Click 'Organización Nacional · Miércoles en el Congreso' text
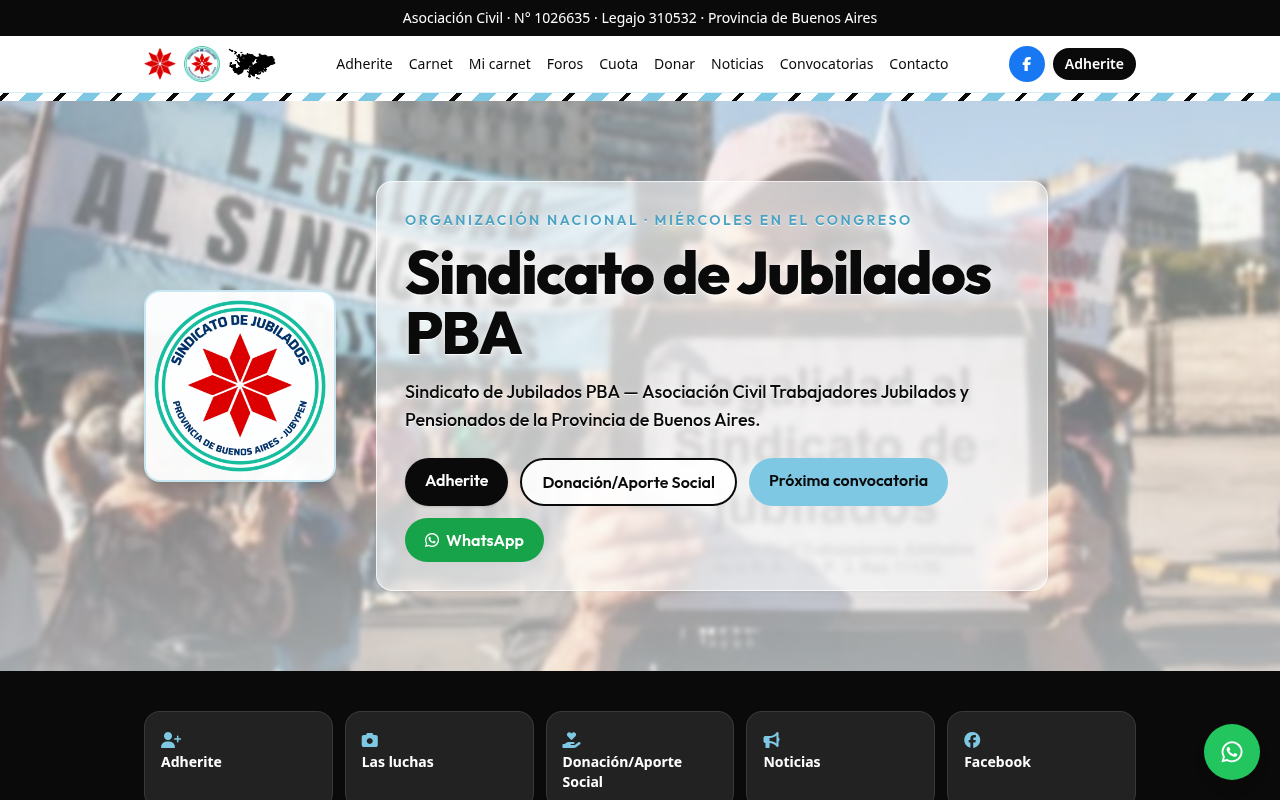This screenshot has height=800, width=1280. (x=658, y=220)
